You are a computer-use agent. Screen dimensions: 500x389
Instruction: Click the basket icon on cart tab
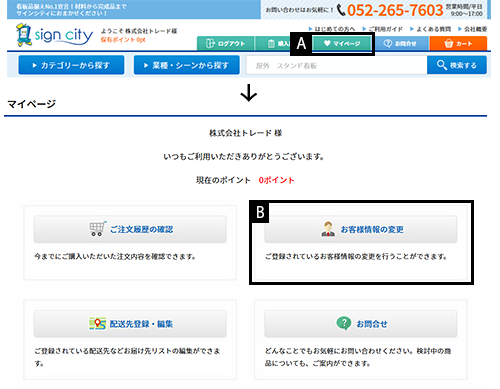(449, 43)
